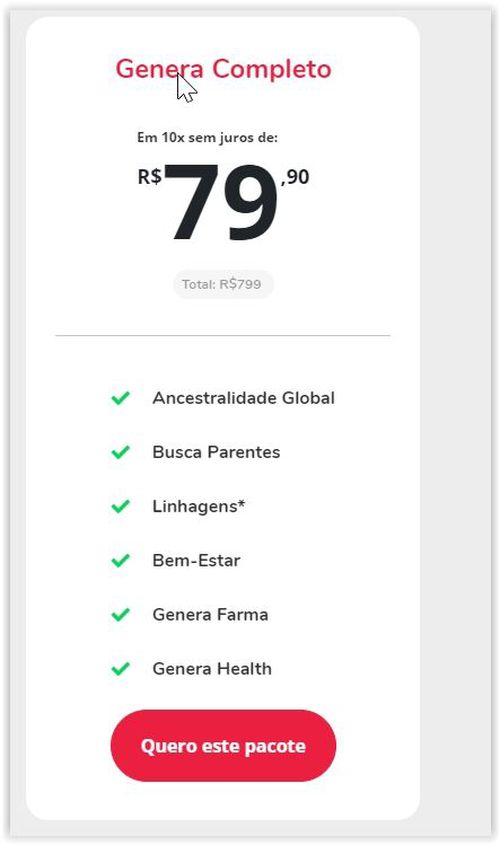Click the Total: R$799 pill badge
Screen dimensions: 500x845
click(223, 284)
